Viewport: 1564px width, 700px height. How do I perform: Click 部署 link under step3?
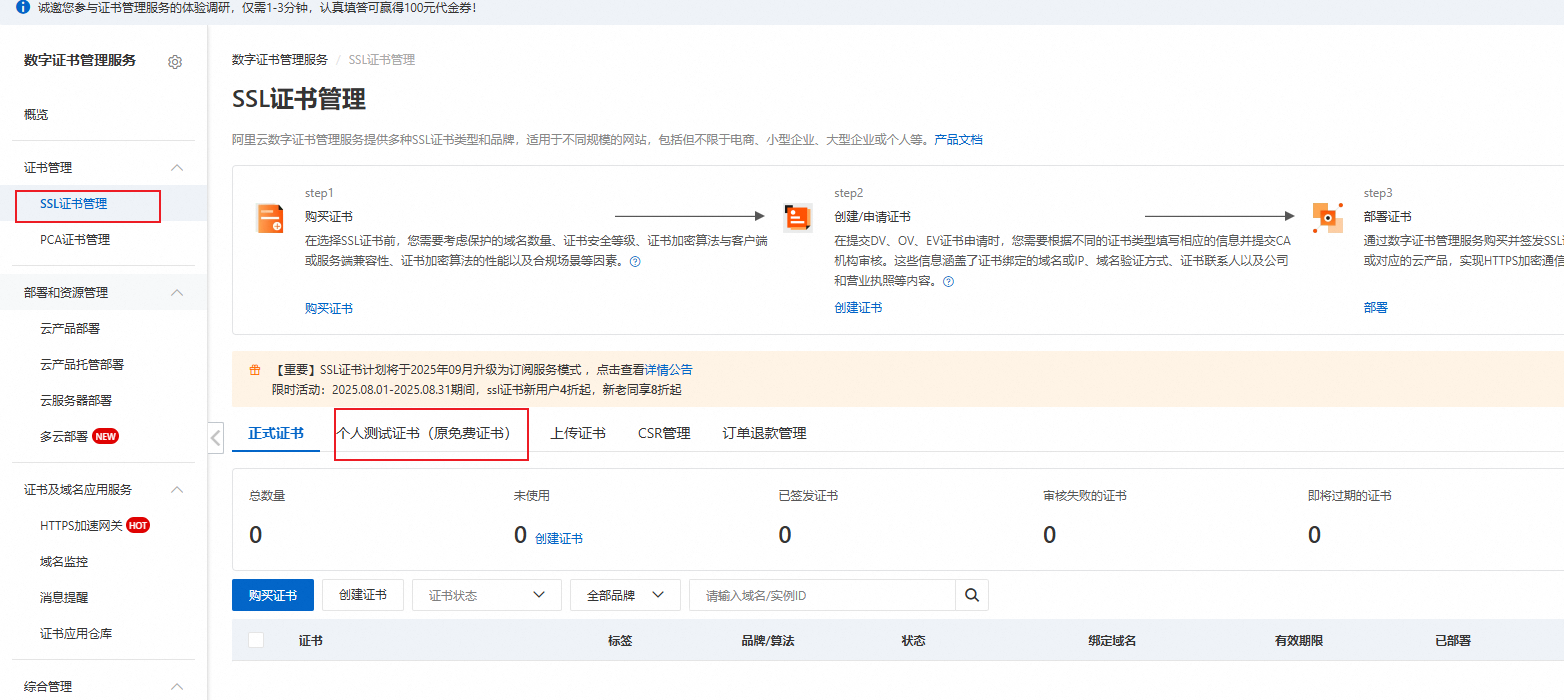tap(1376, 308)
